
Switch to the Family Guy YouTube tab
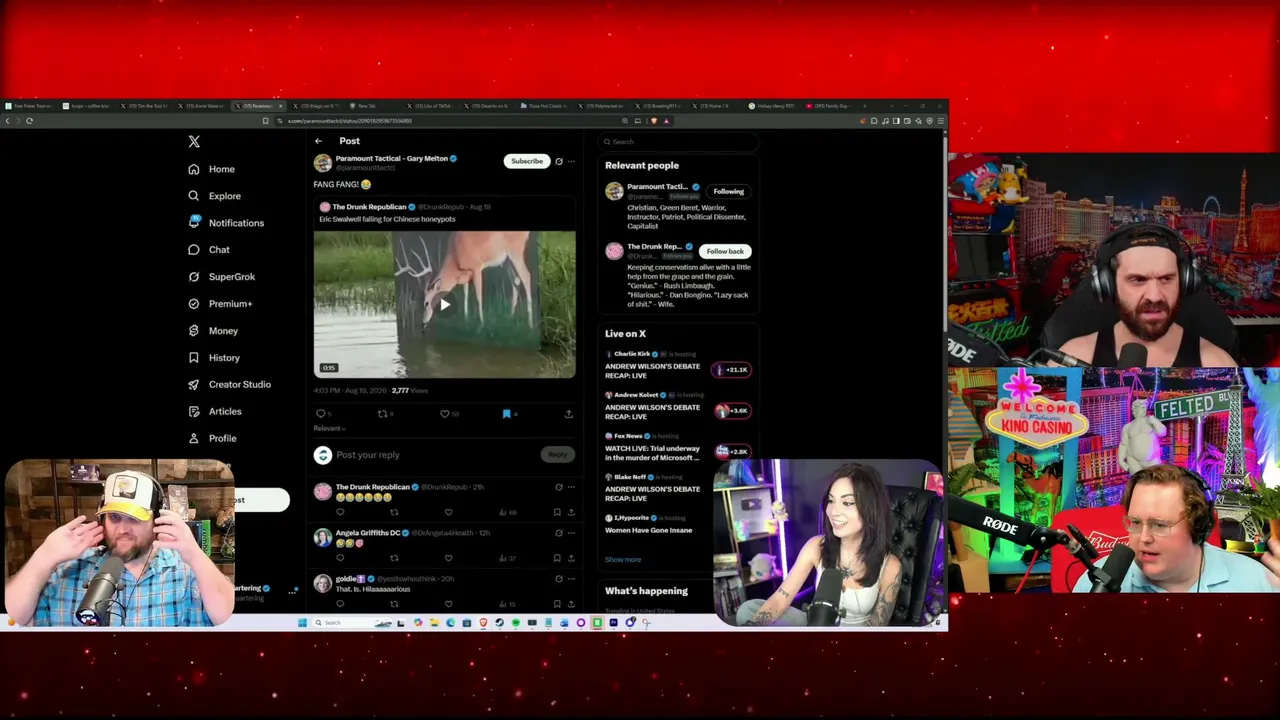click(830, 106)
